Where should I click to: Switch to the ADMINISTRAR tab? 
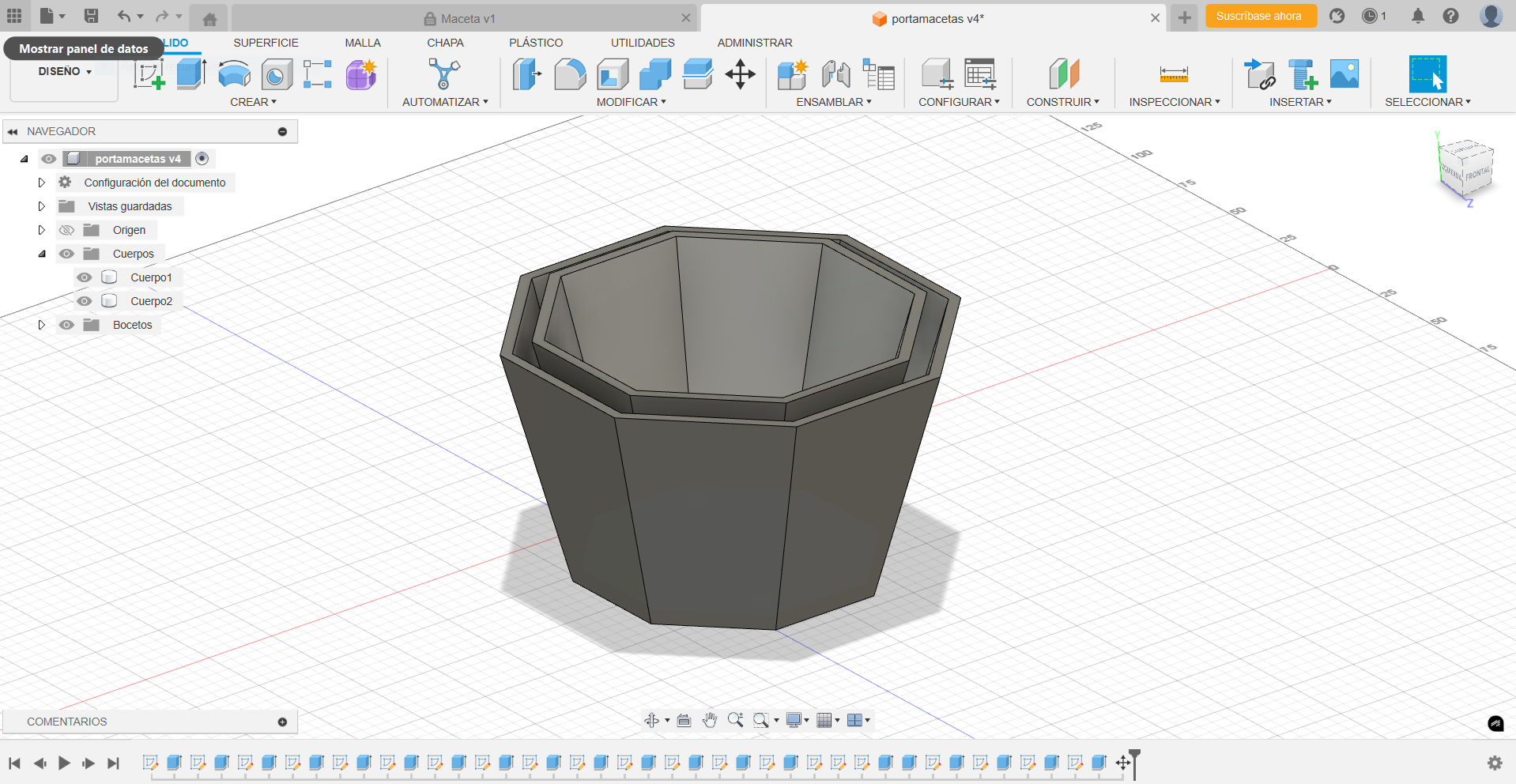[755, 43]
